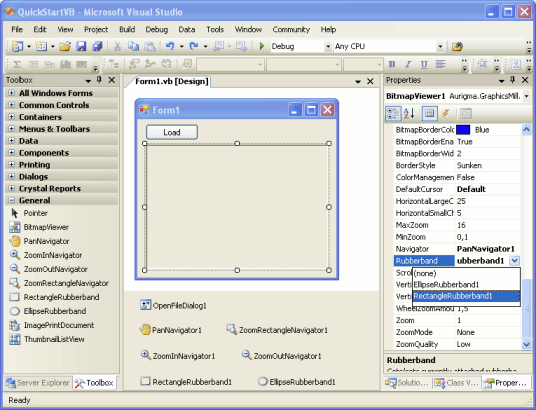Screen dimensions: 536x410
Task: Open the BitmapViewer1 object selector dropdown
Action: point(526,96)
